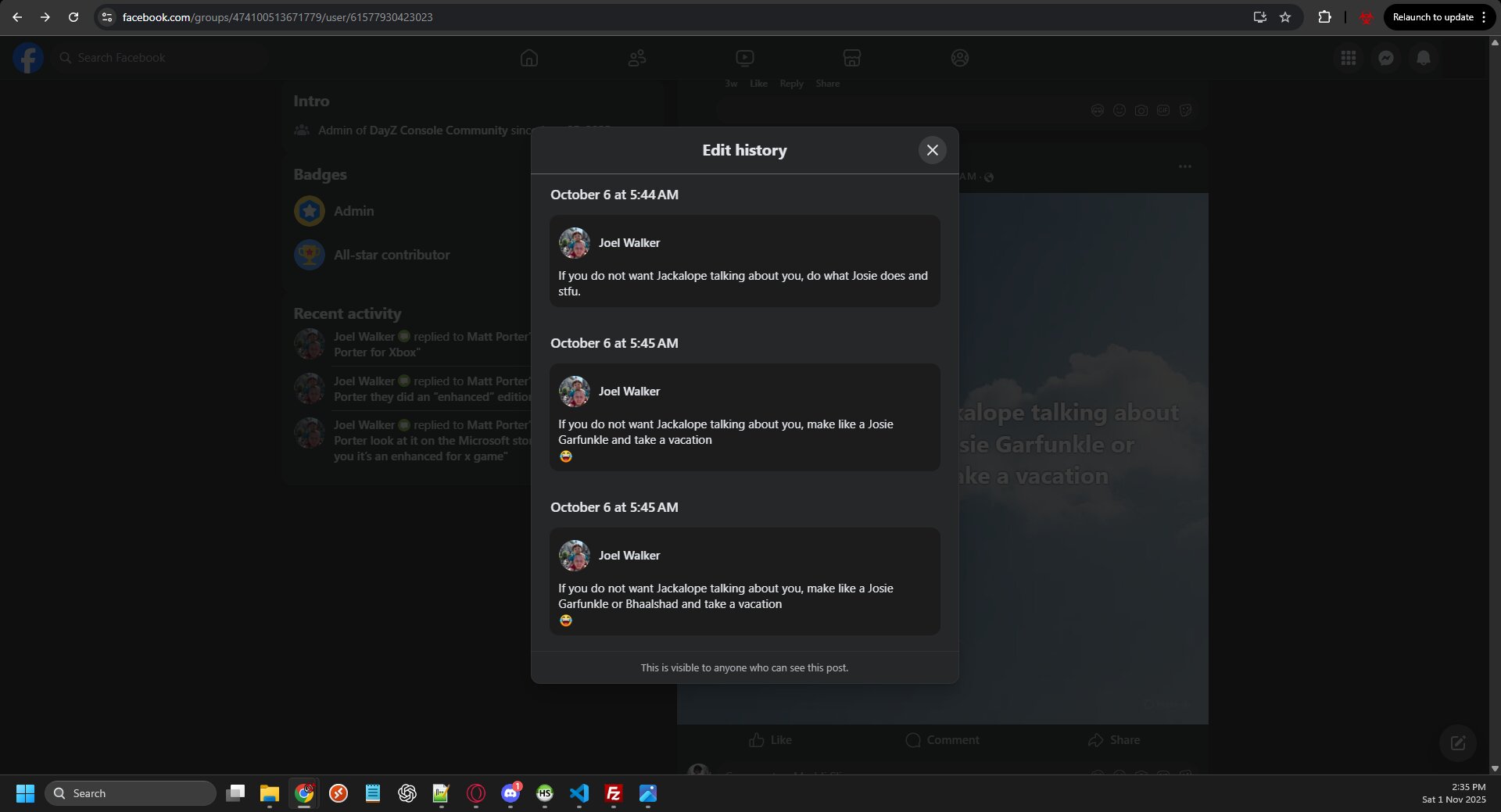Image resolution: width=1501 pixels, height=812 pixels.
Task: Click the GIF icon in the upper comment field
Action: click(1163, 110)
